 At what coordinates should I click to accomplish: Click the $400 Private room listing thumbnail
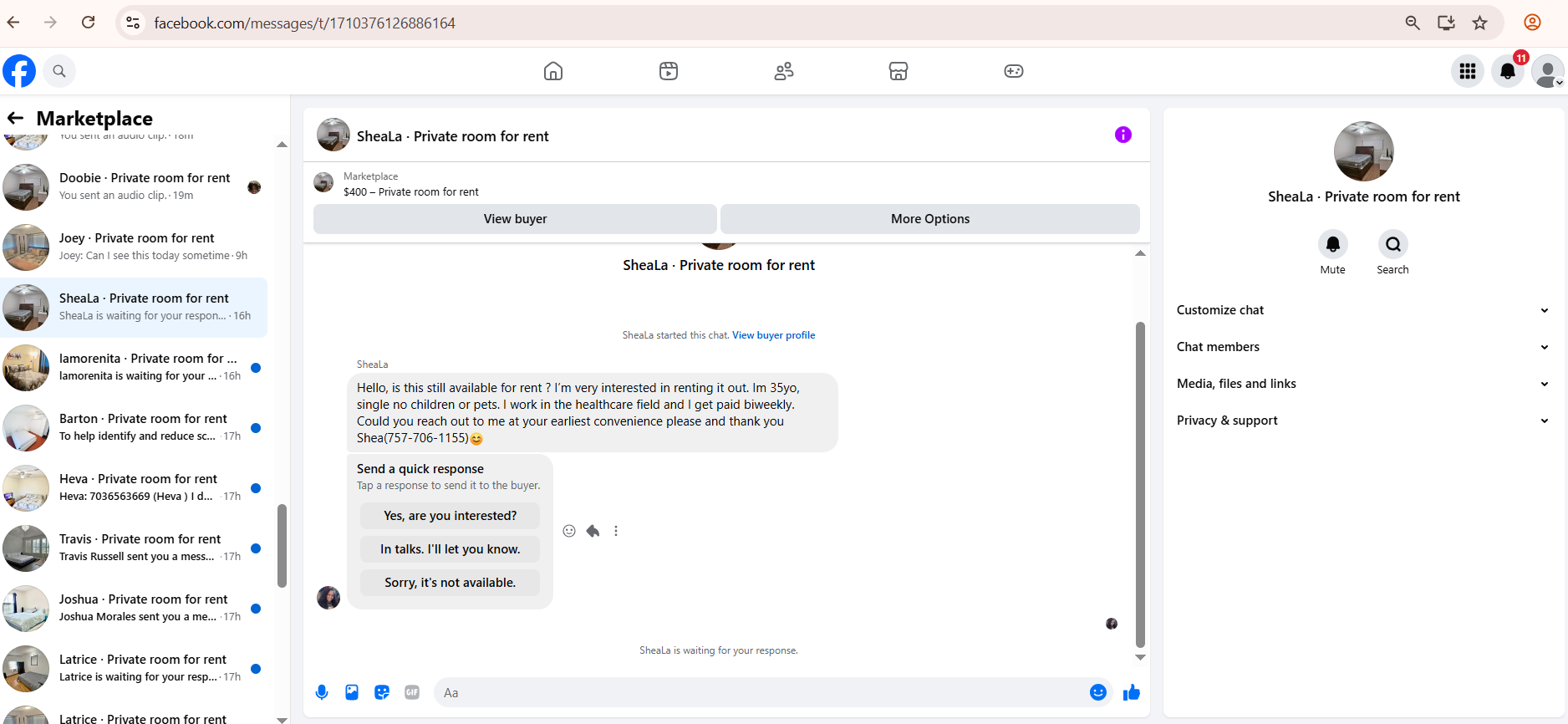pyautogui.click(x=323, y=182)
